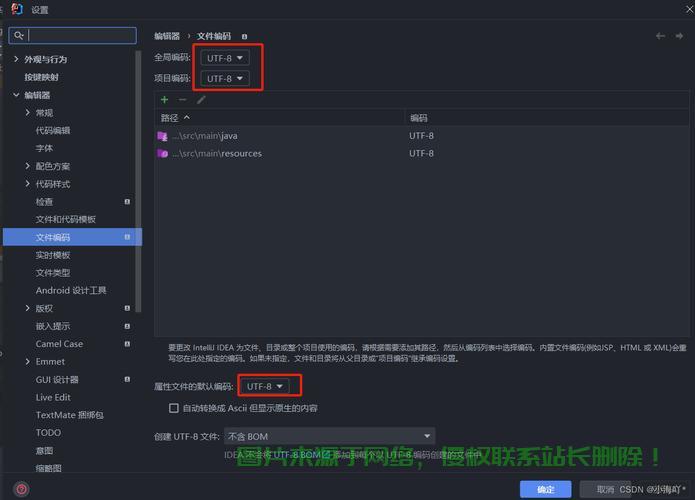
Task: Select Android 设计工具 settings item
Action: tap(71, 290)
